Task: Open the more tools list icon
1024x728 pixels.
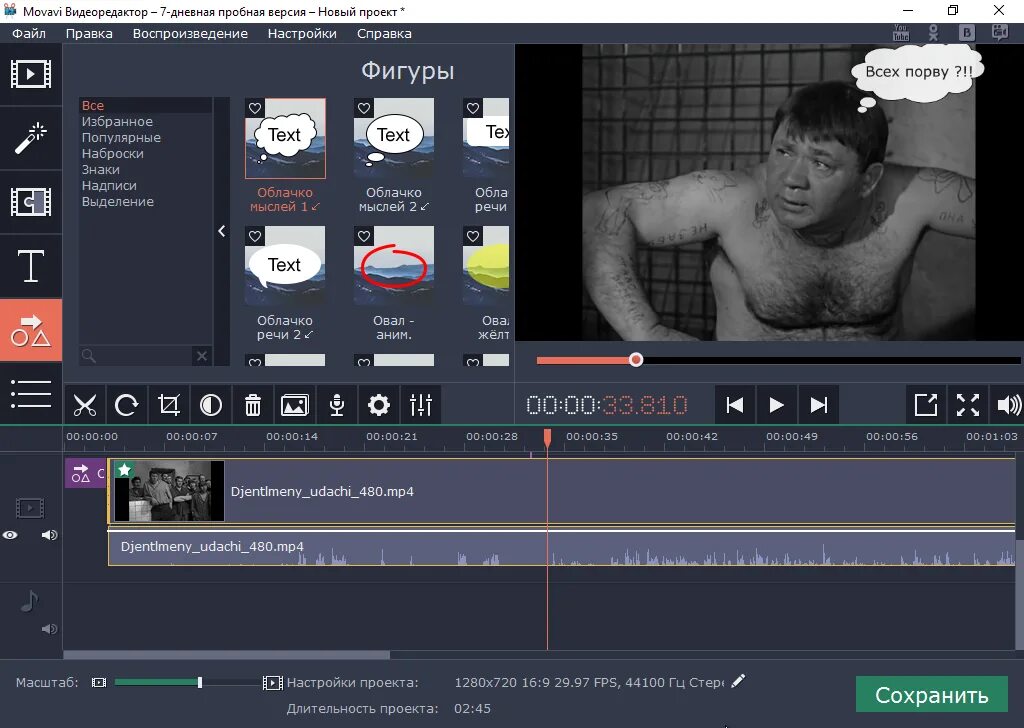Action: coord(31,394)
